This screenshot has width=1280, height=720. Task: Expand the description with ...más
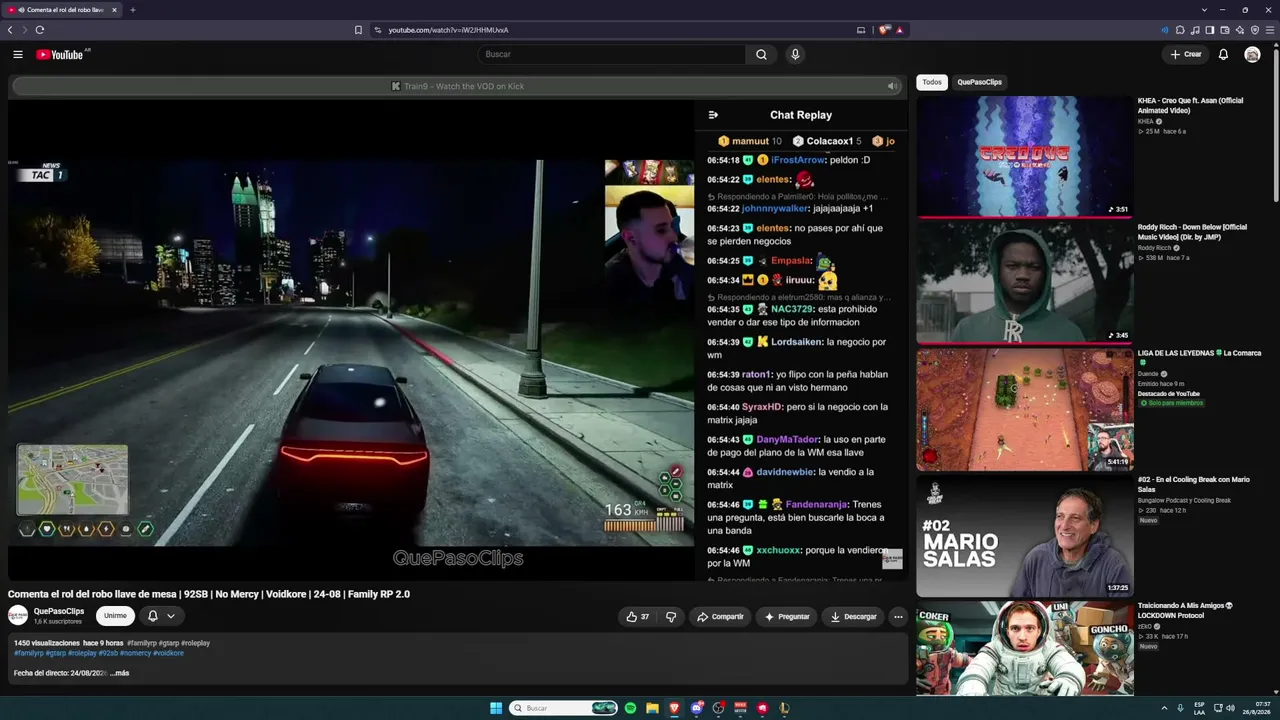(x=120, y=673)
